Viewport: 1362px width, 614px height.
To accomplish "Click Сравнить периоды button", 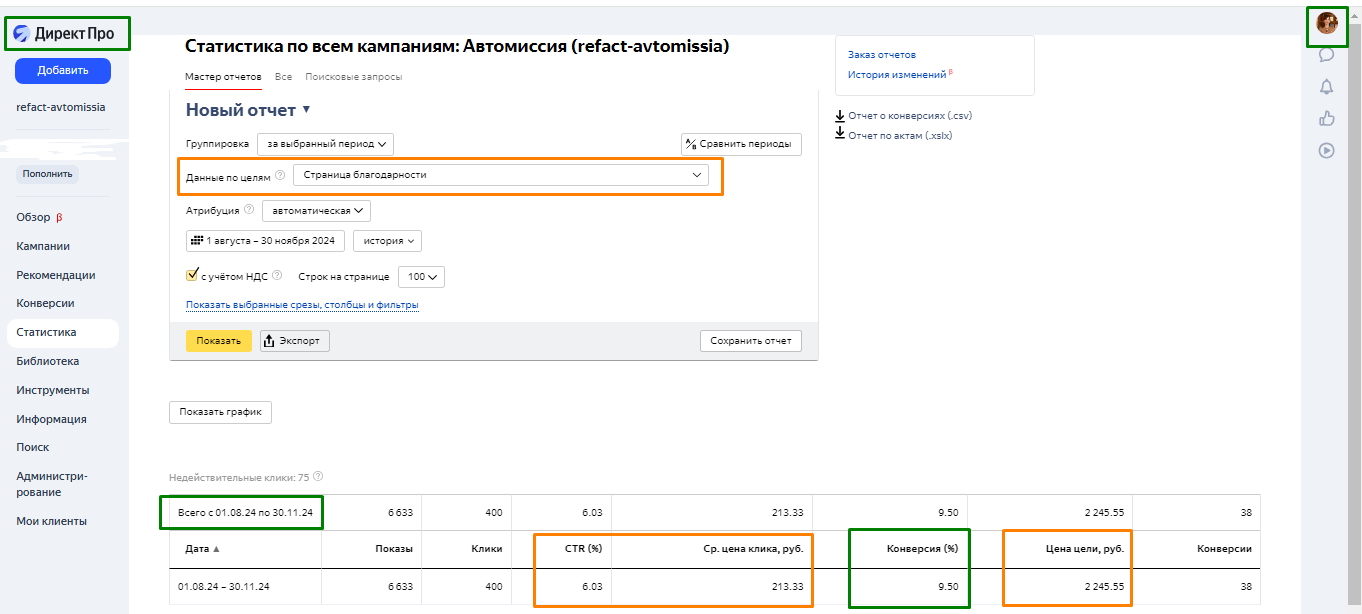I will (741, 144).
